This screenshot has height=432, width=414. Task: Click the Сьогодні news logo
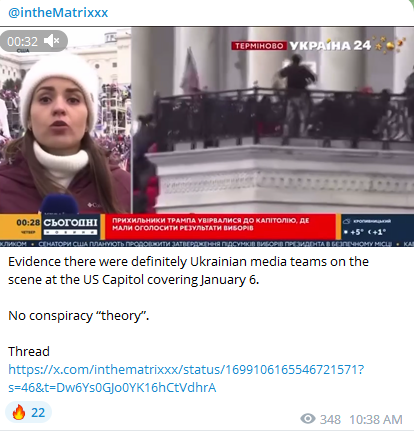point(70,226)
